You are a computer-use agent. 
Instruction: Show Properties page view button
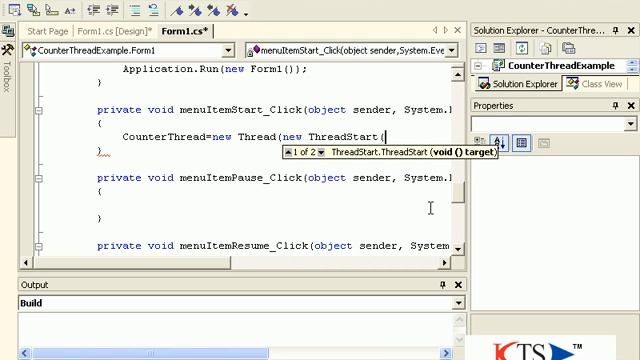[522, 143]
